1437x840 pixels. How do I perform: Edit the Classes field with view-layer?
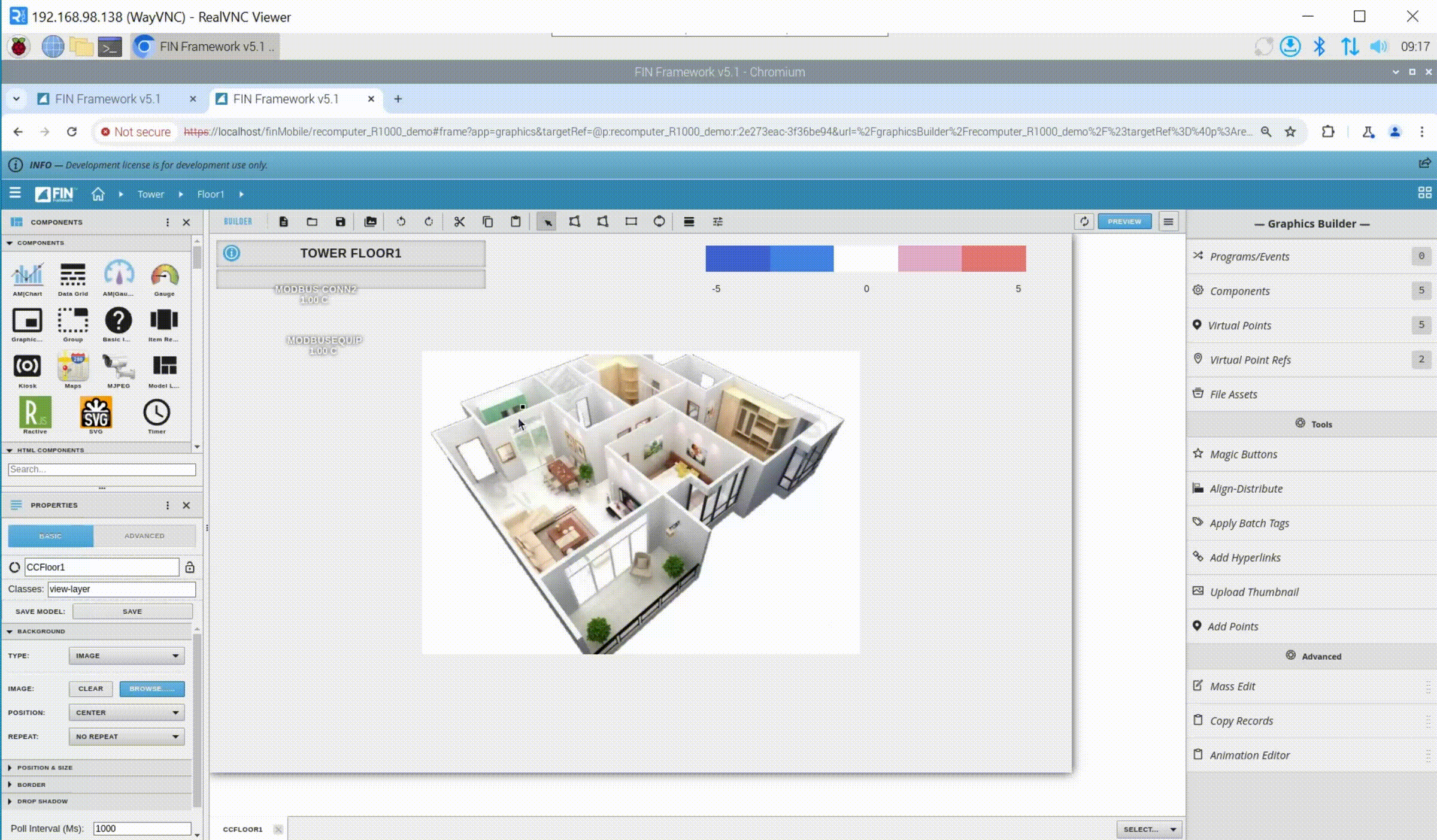(x=122, y=589)
